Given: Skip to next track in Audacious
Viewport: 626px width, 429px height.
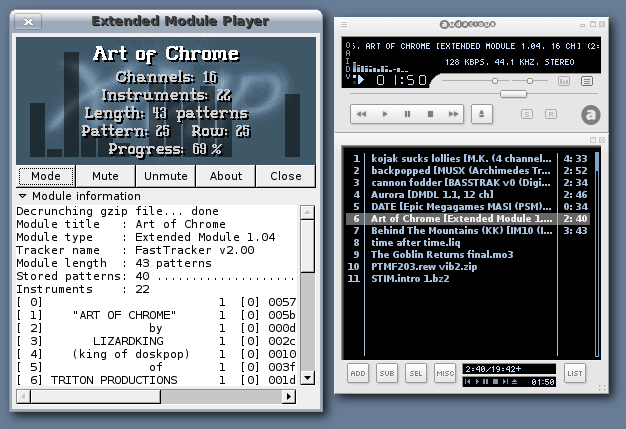Looking at the screenshot, I should pos(453,115).
